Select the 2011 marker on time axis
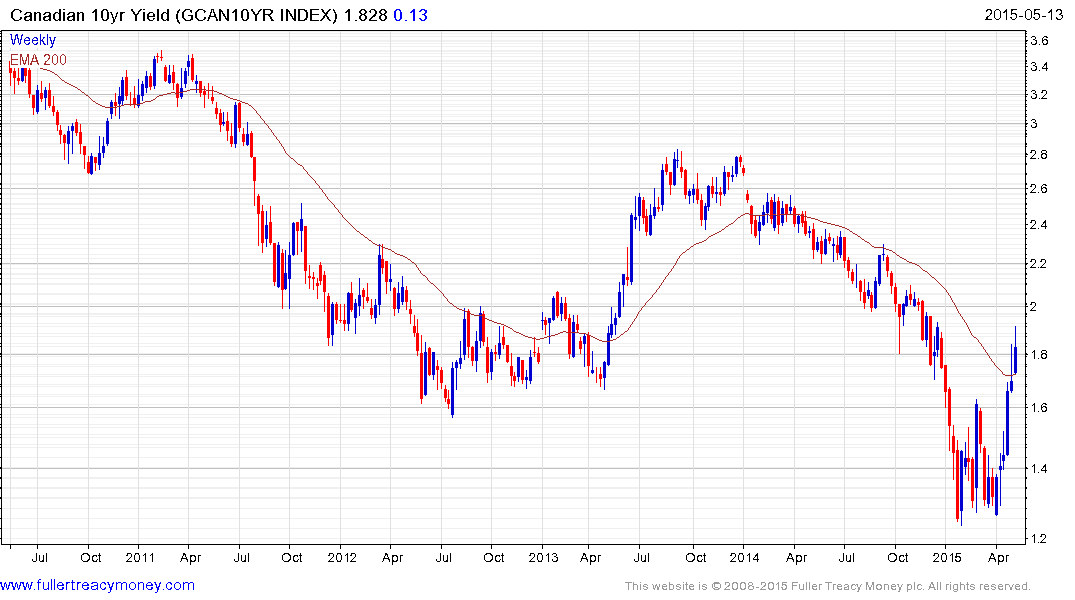Screen dimensions: 1075x600 pyautogui.click(x=139, y=555)
